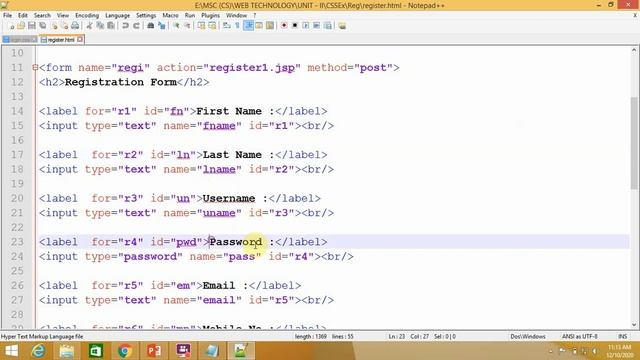Click the Stop Recording macro icon
Image resolution: width=640 pixels, height=360 pixels.
tap(295, 26)
